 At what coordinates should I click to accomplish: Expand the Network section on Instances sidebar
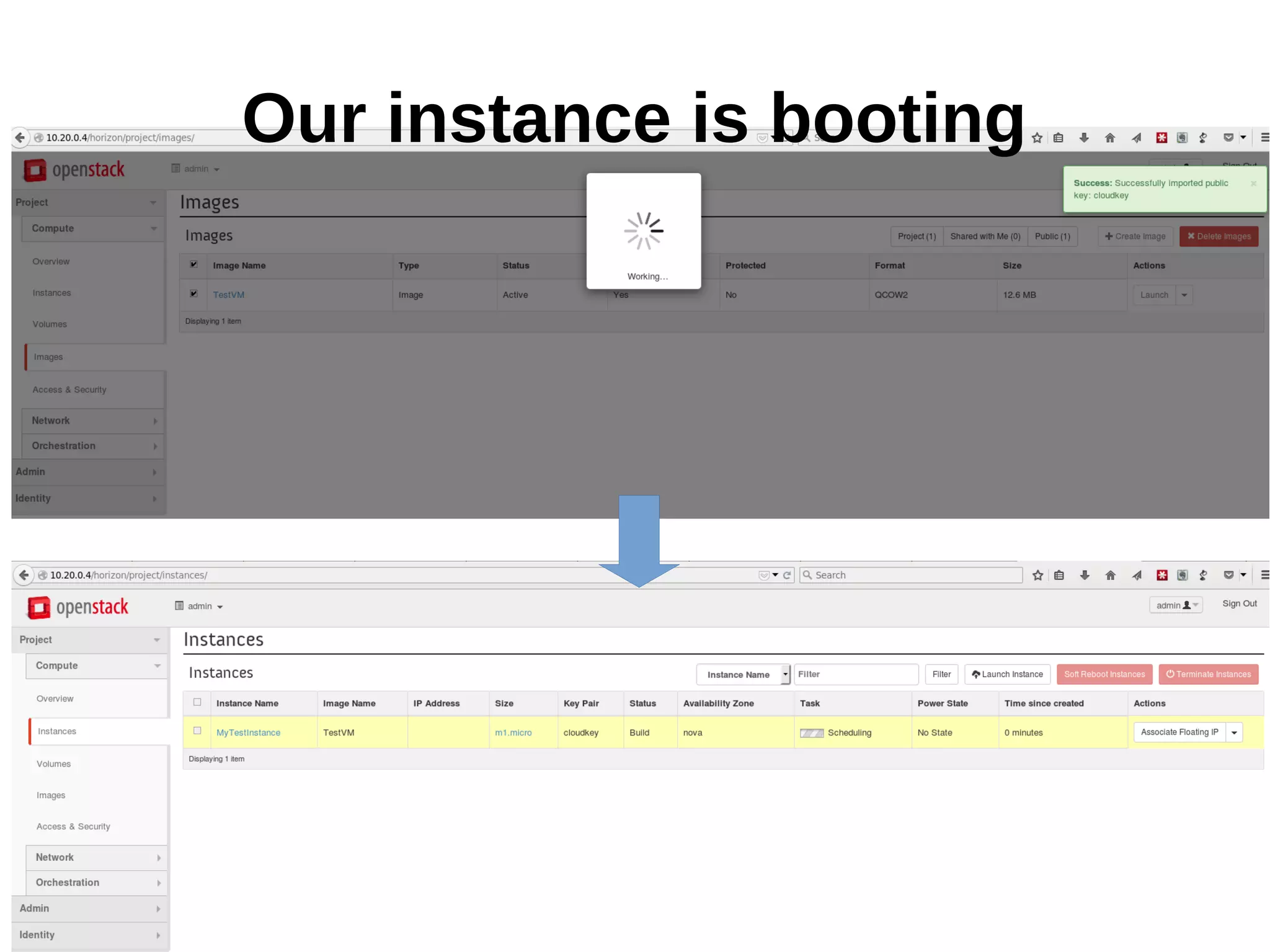97,857
